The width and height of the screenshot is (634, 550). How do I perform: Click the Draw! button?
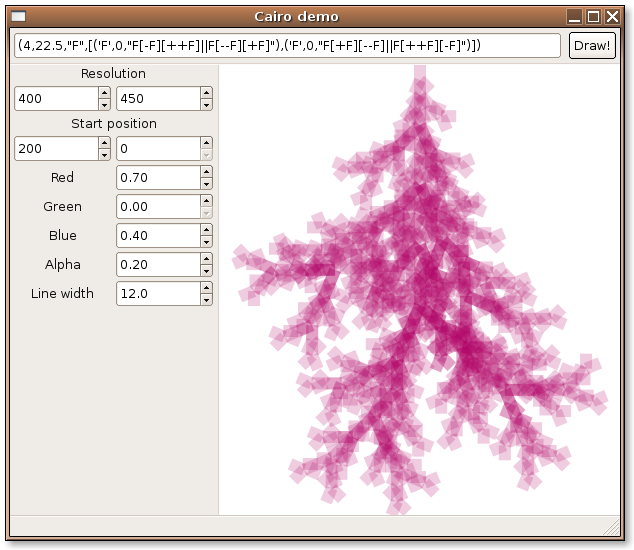point(592,46)
